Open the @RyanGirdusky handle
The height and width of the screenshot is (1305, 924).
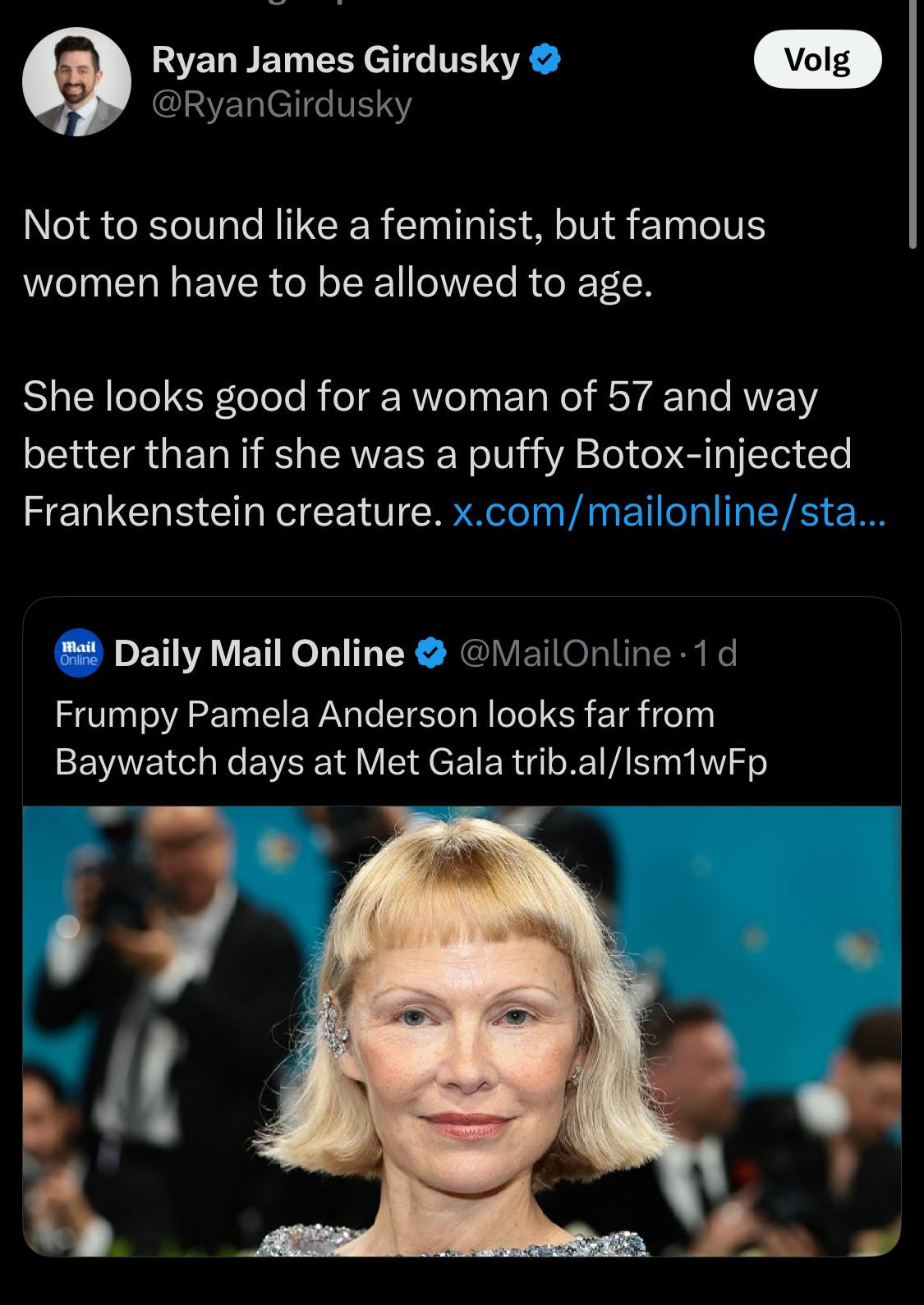[282, 104]
